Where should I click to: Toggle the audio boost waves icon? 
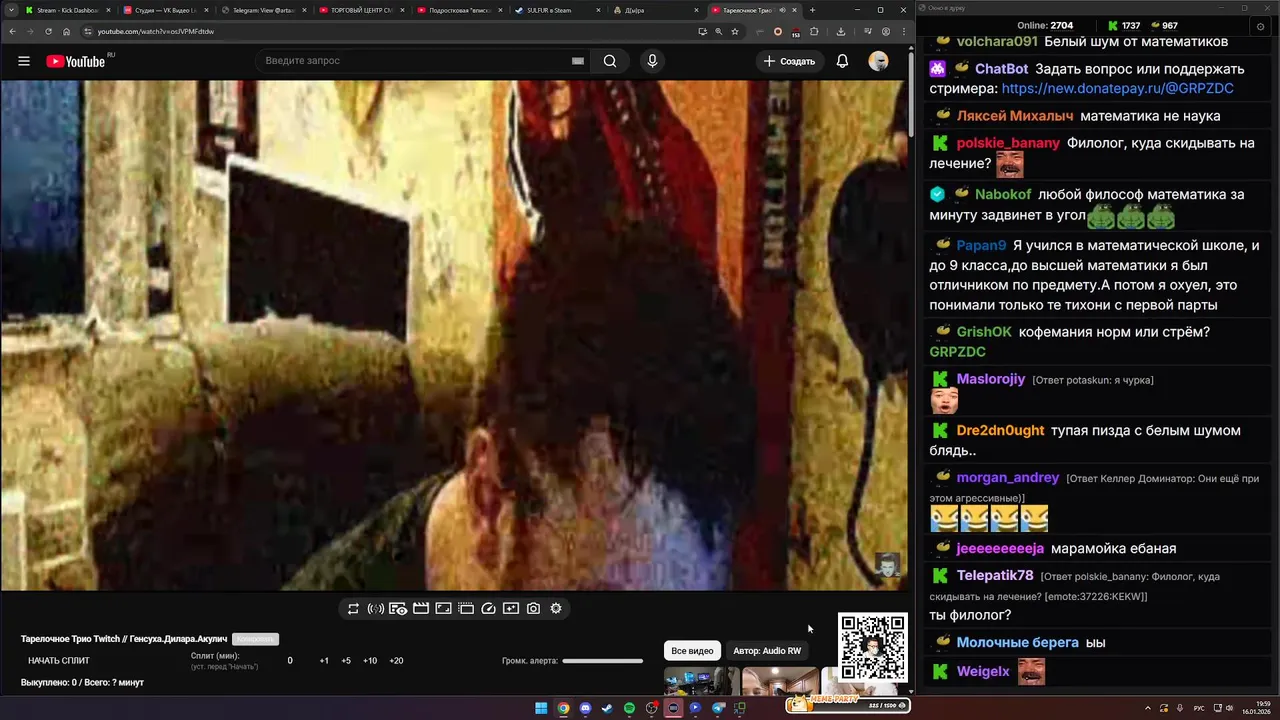tap(376, 608)
